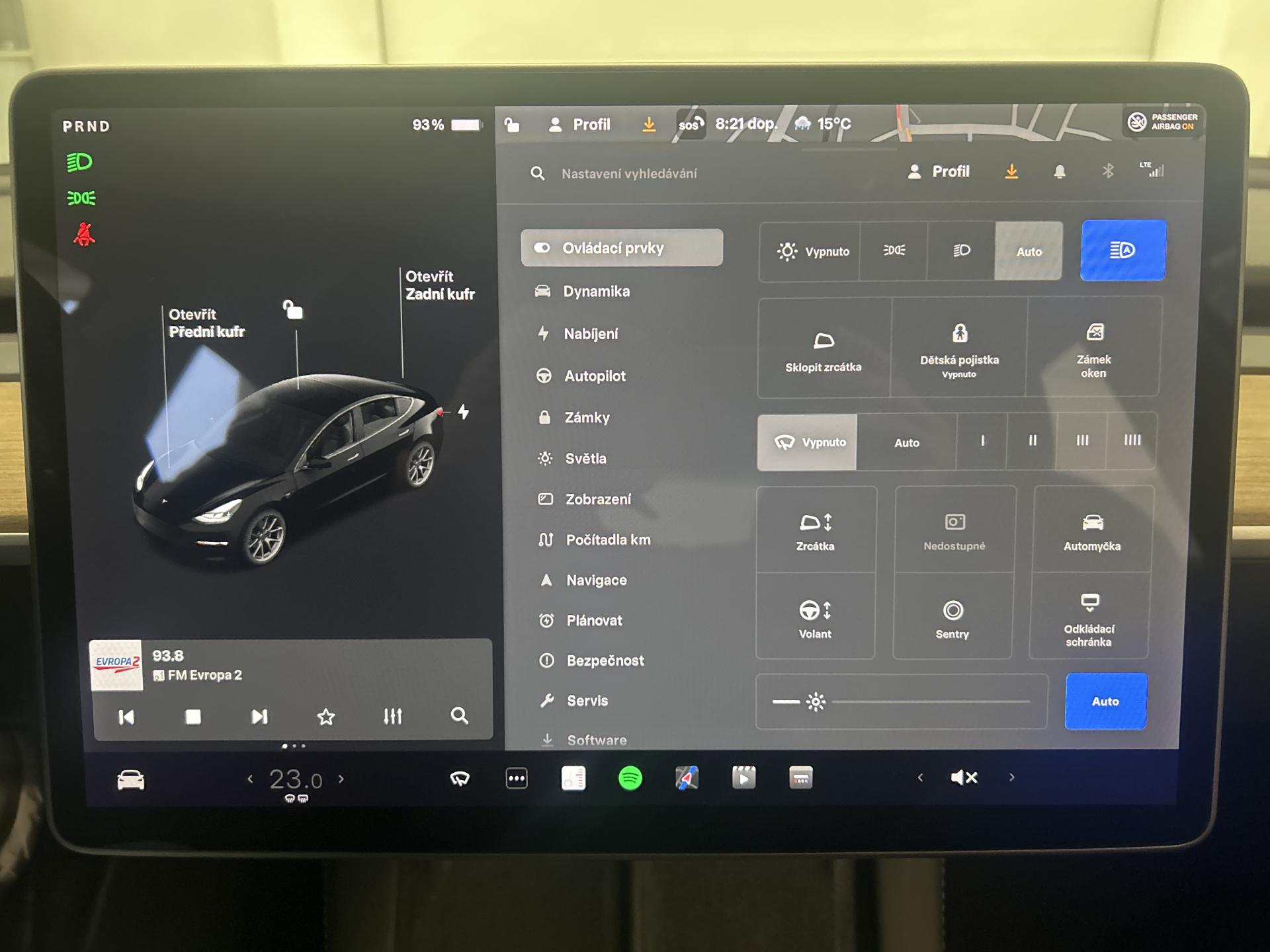Click the Nastavení vyhledávání search field

629,173
